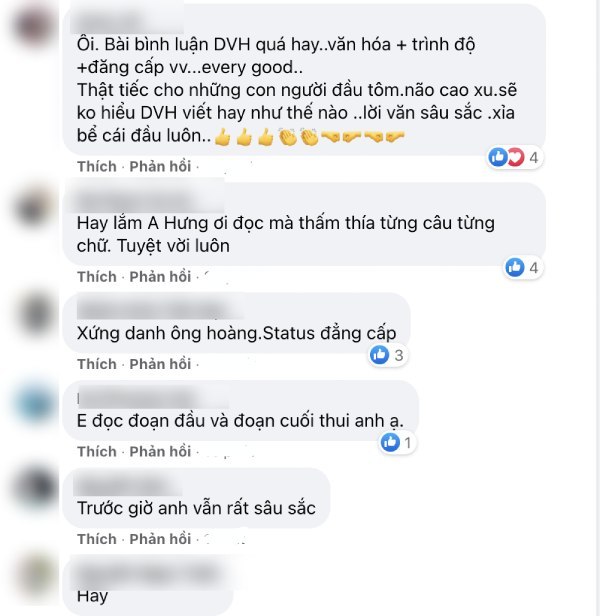The image size is (600, 616).
Task: Click the like icon on the 'E đọc đoạn đầu' comment
Action: 390,442
